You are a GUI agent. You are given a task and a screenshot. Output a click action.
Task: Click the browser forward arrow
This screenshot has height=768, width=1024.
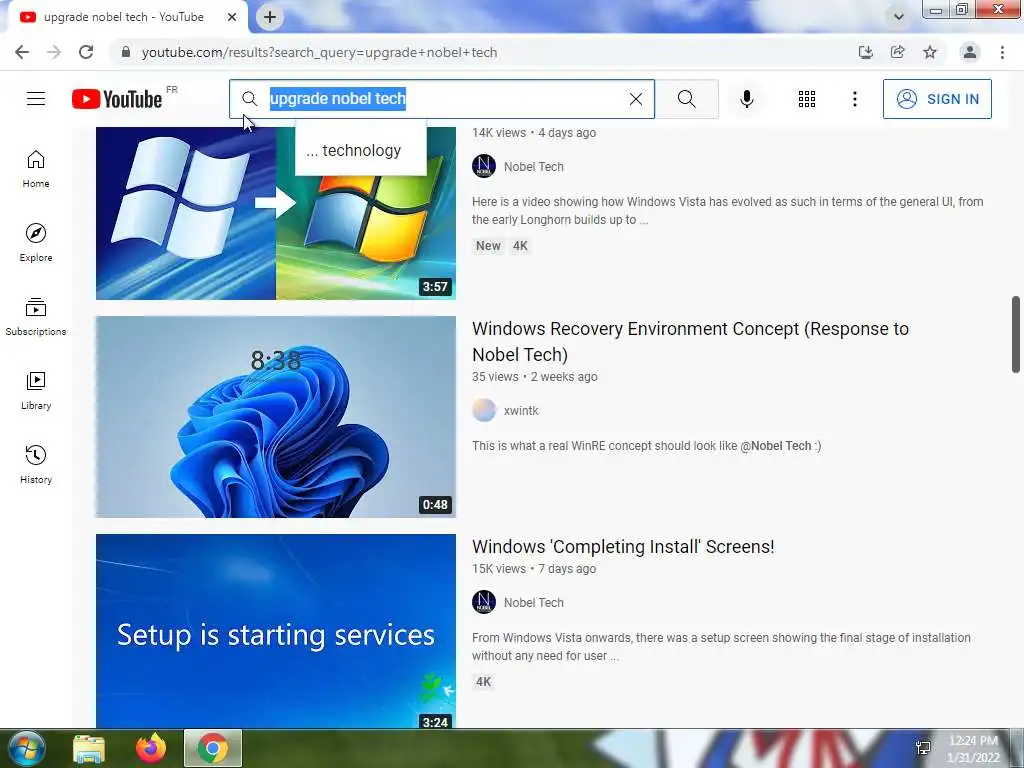point(54,52)
